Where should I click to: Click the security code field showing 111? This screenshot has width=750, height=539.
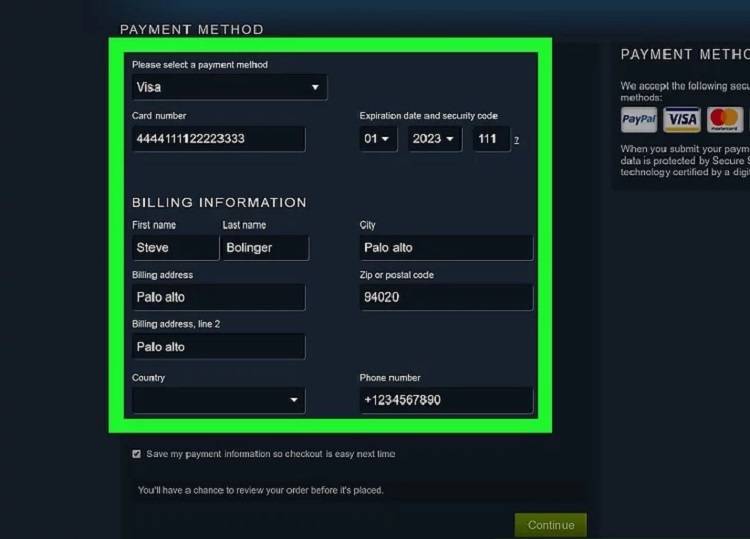[490, 139]
